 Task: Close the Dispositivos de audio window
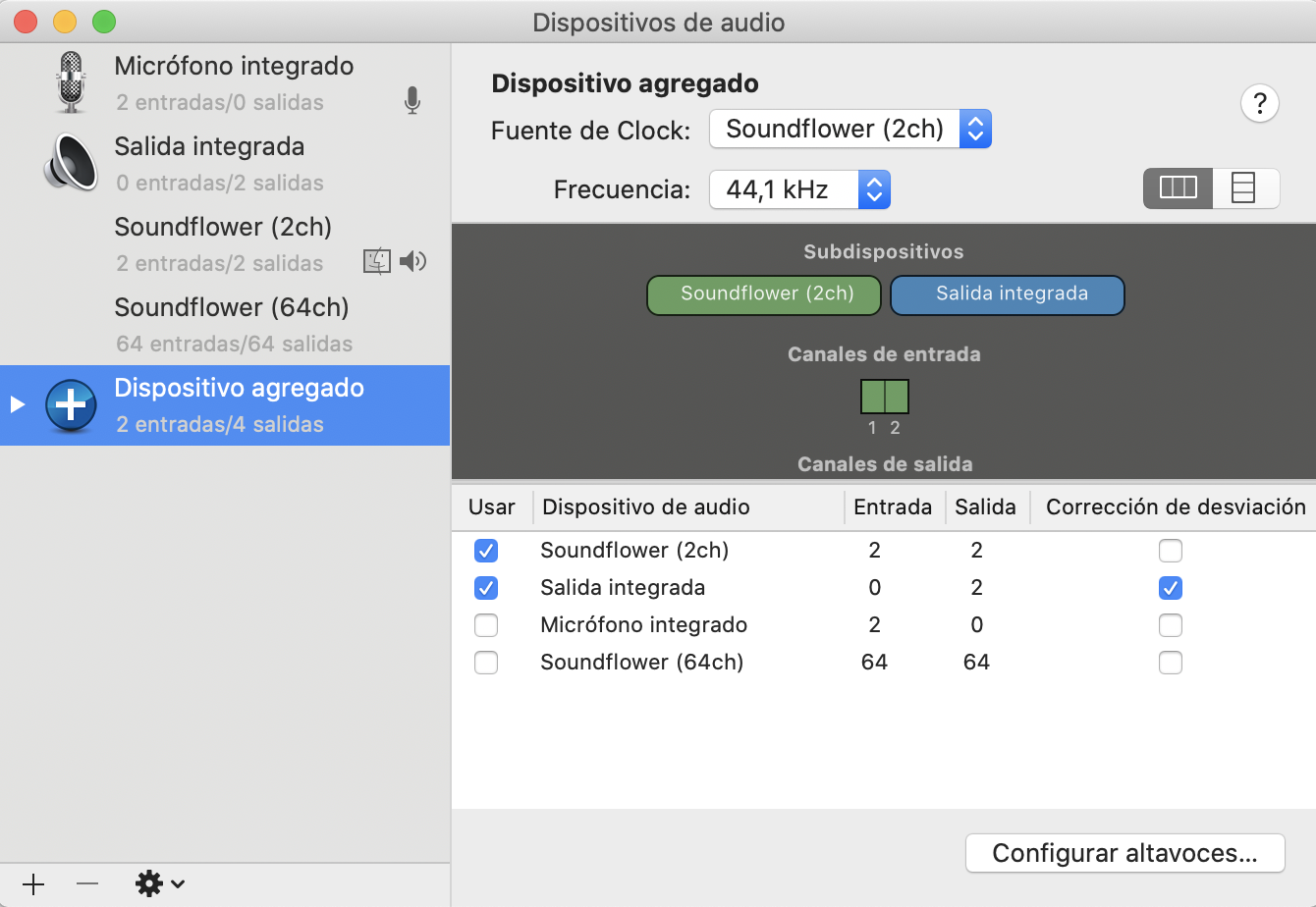26,22
